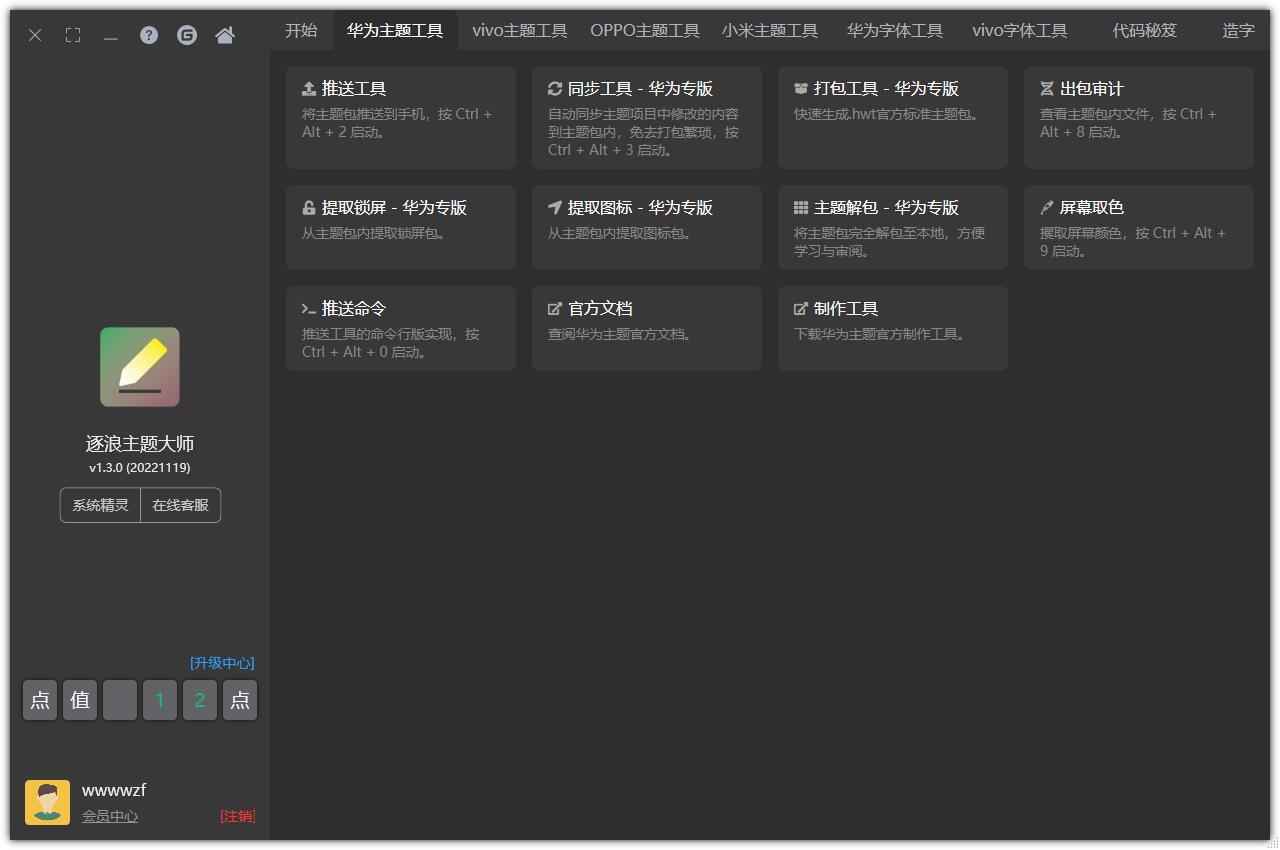Click the sync arrows icon beside 同步工具
The image size is (1280, 850).
555,89
